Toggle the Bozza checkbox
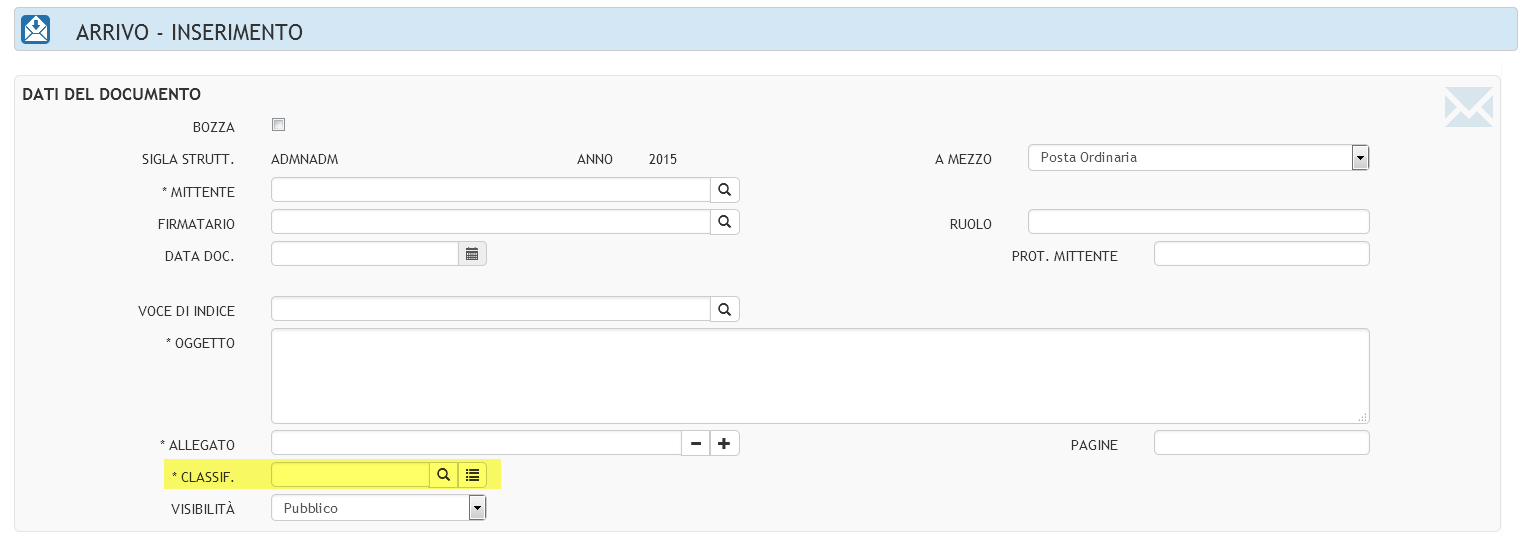The height and width of the screenshot is (538, 1527). tap(279, 125)
